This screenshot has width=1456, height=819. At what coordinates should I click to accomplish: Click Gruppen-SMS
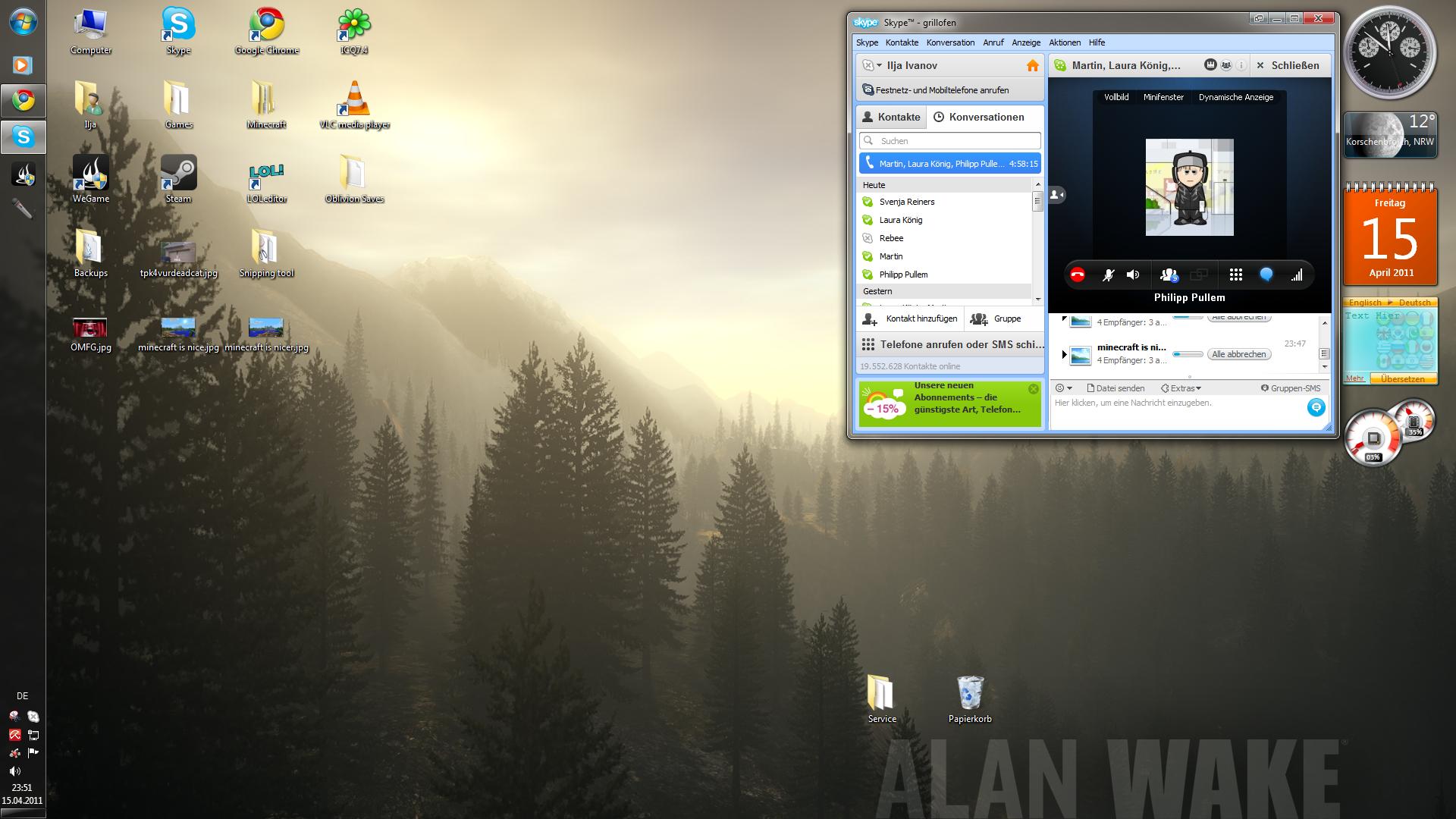click(1291, 388)
